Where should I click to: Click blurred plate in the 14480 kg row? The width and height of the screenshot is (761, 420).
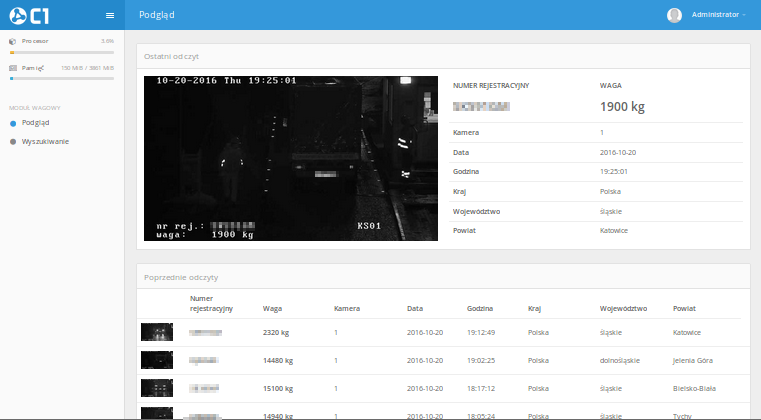[204, 360]
